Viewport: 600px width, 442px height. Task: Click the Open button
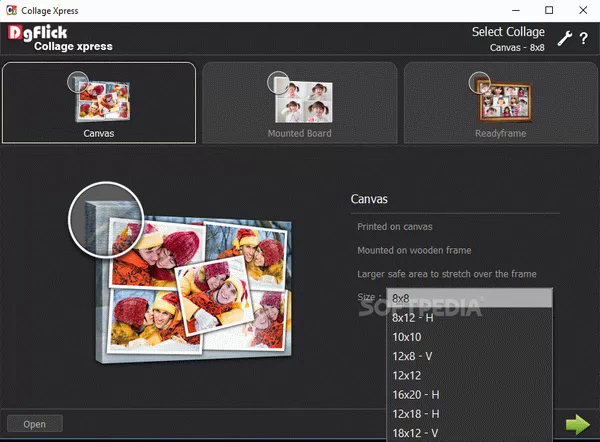pos(35,424)
